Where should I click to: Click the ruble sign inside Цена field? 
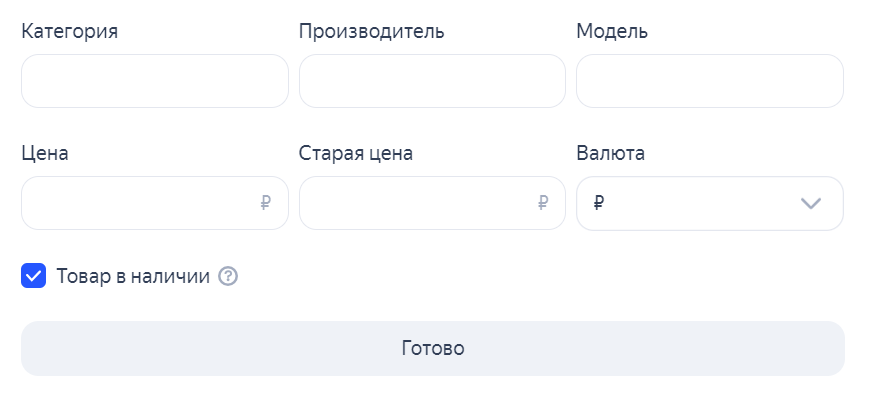(x=265, y=203)
